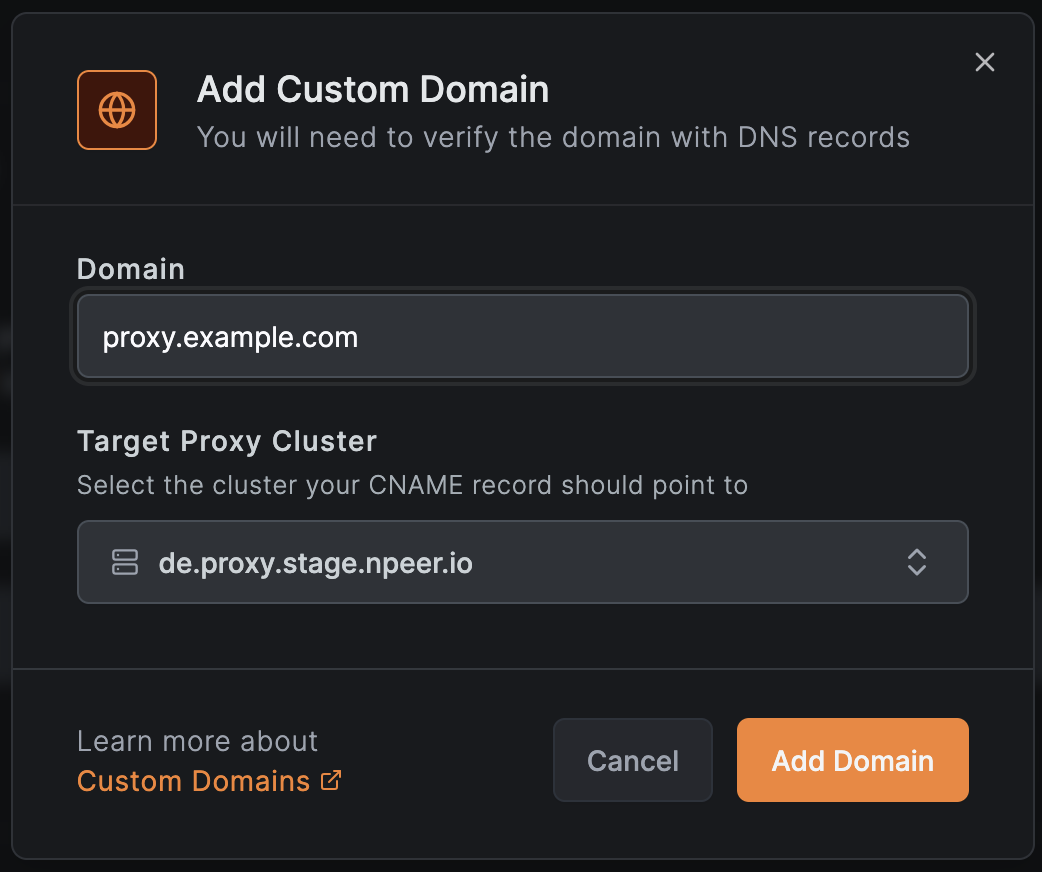This screenshot has width=1042, height=872.
Task: Click the Cancel button
Action: pyautogui.click(x=632, y=760)
